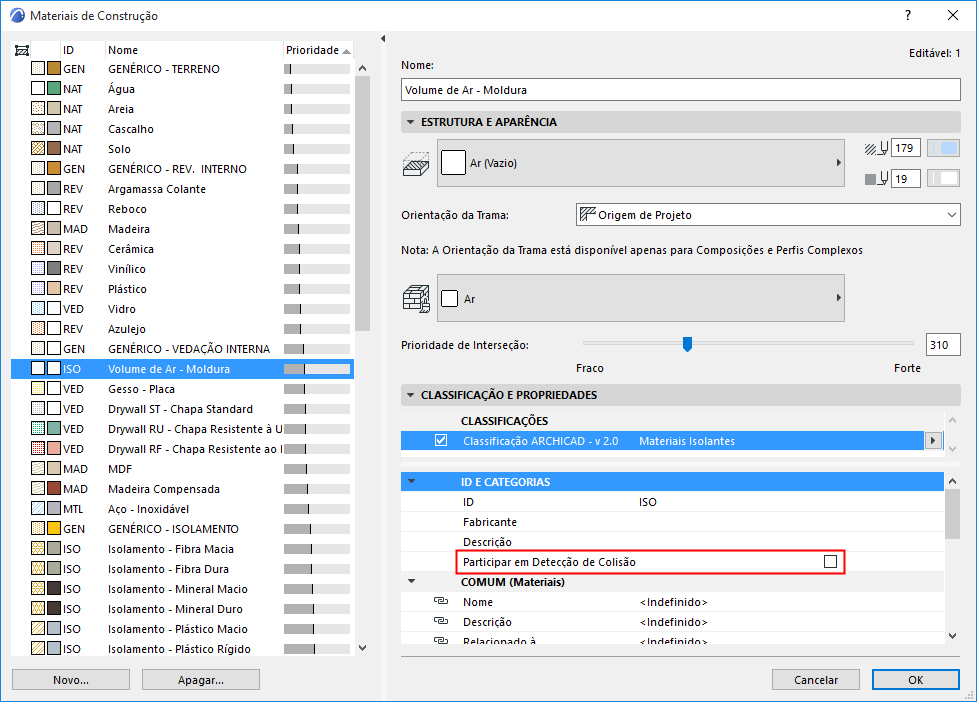The width and height of the screenshot is (977, 702).
Task: Click the Novo... button
Action: click(70, 679)
